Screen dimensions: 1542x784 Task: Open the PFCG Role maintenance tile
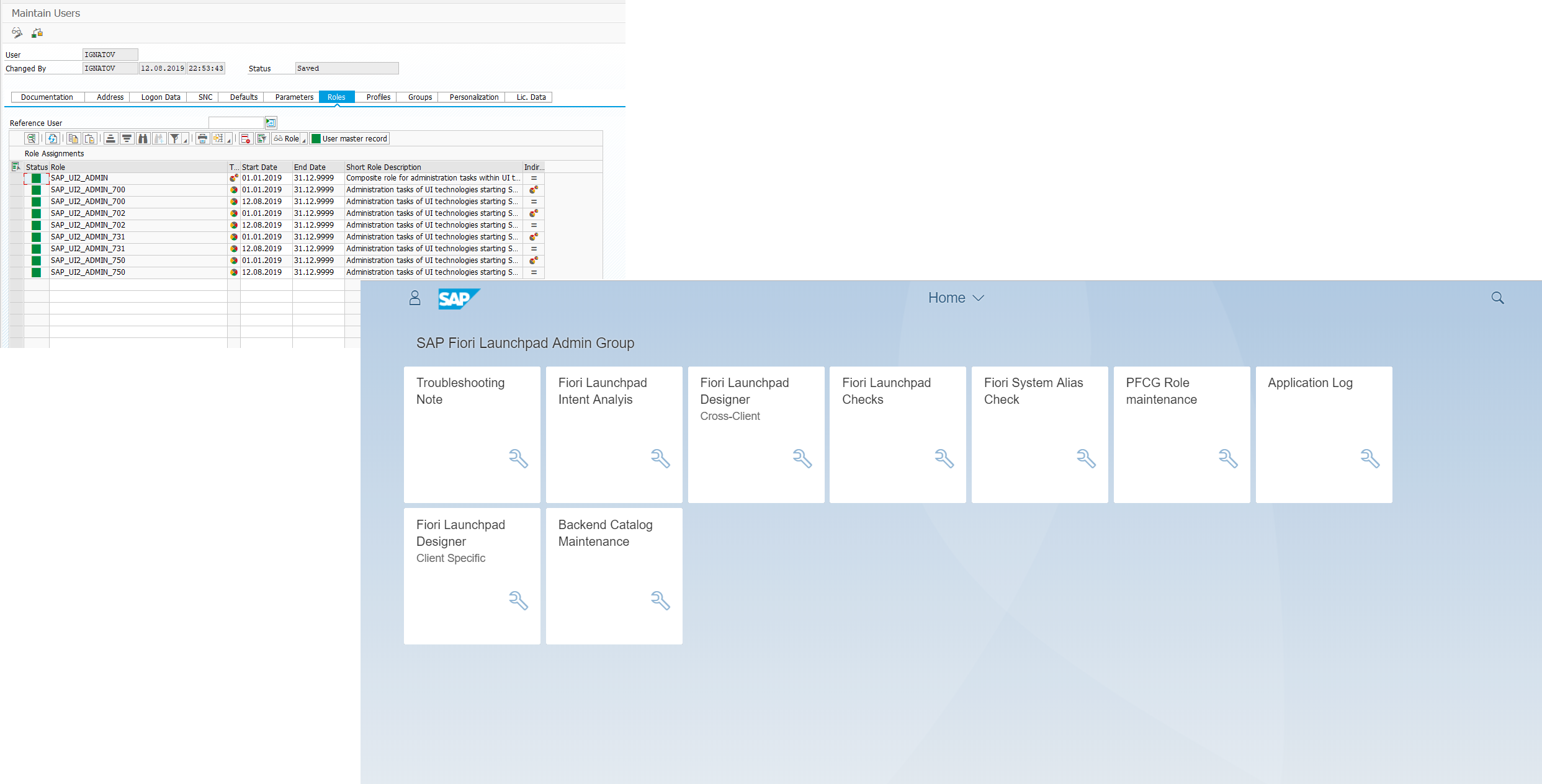[1181, 434]
